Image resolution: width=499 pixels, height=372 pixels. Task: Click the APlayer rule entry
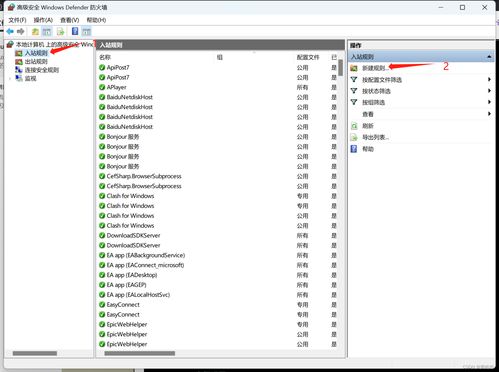[x=116, y=87]
